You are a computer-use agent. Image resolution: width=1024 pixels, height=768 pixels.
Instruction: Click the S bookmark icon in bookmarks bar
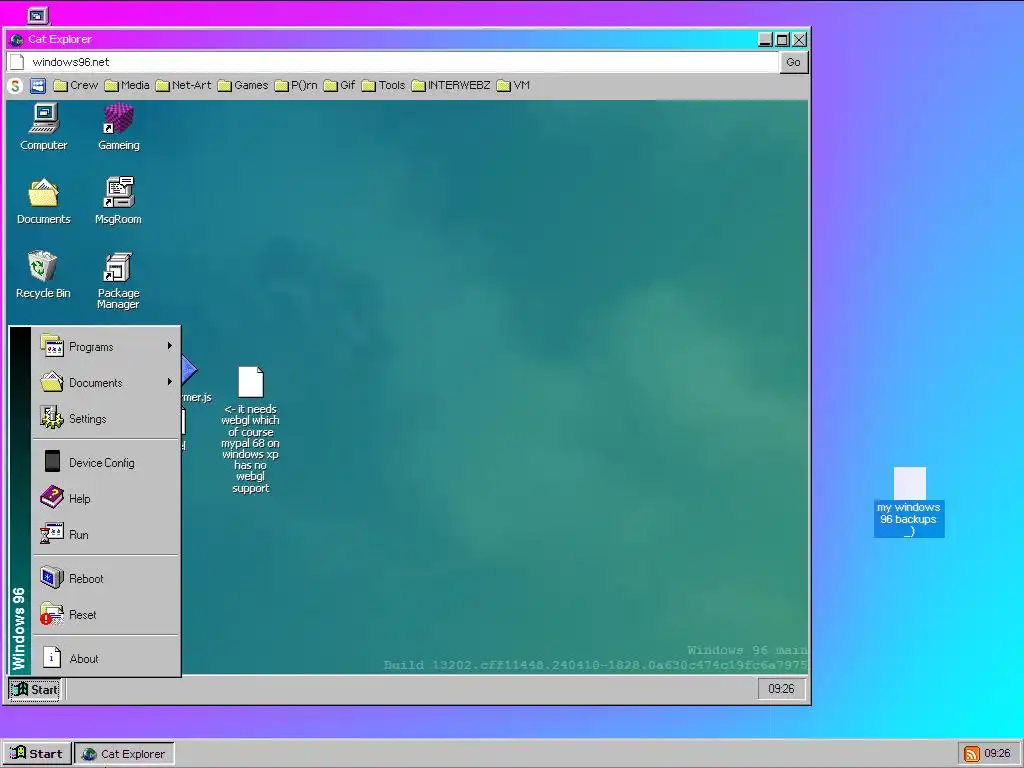15,86
